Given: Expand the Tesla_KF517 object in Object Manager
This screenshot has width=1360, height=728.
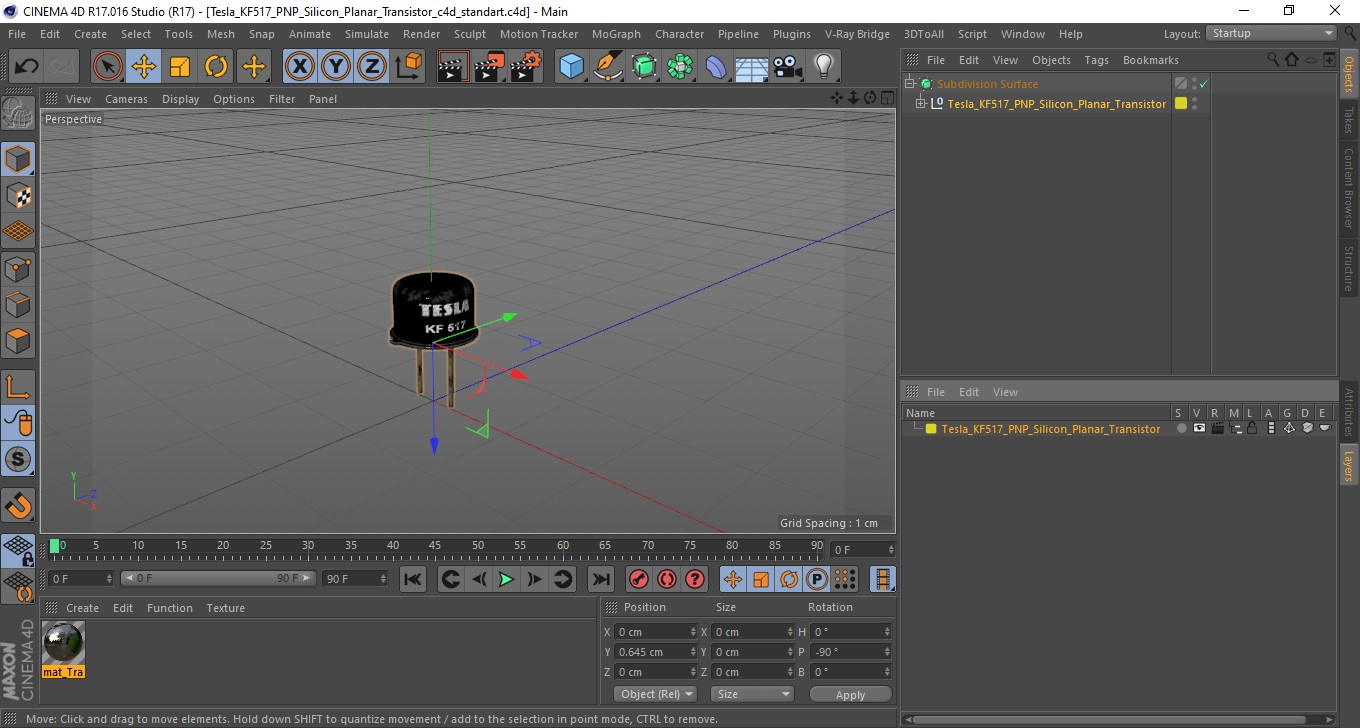Looking at the screenshot, I should tap(921, 103).
